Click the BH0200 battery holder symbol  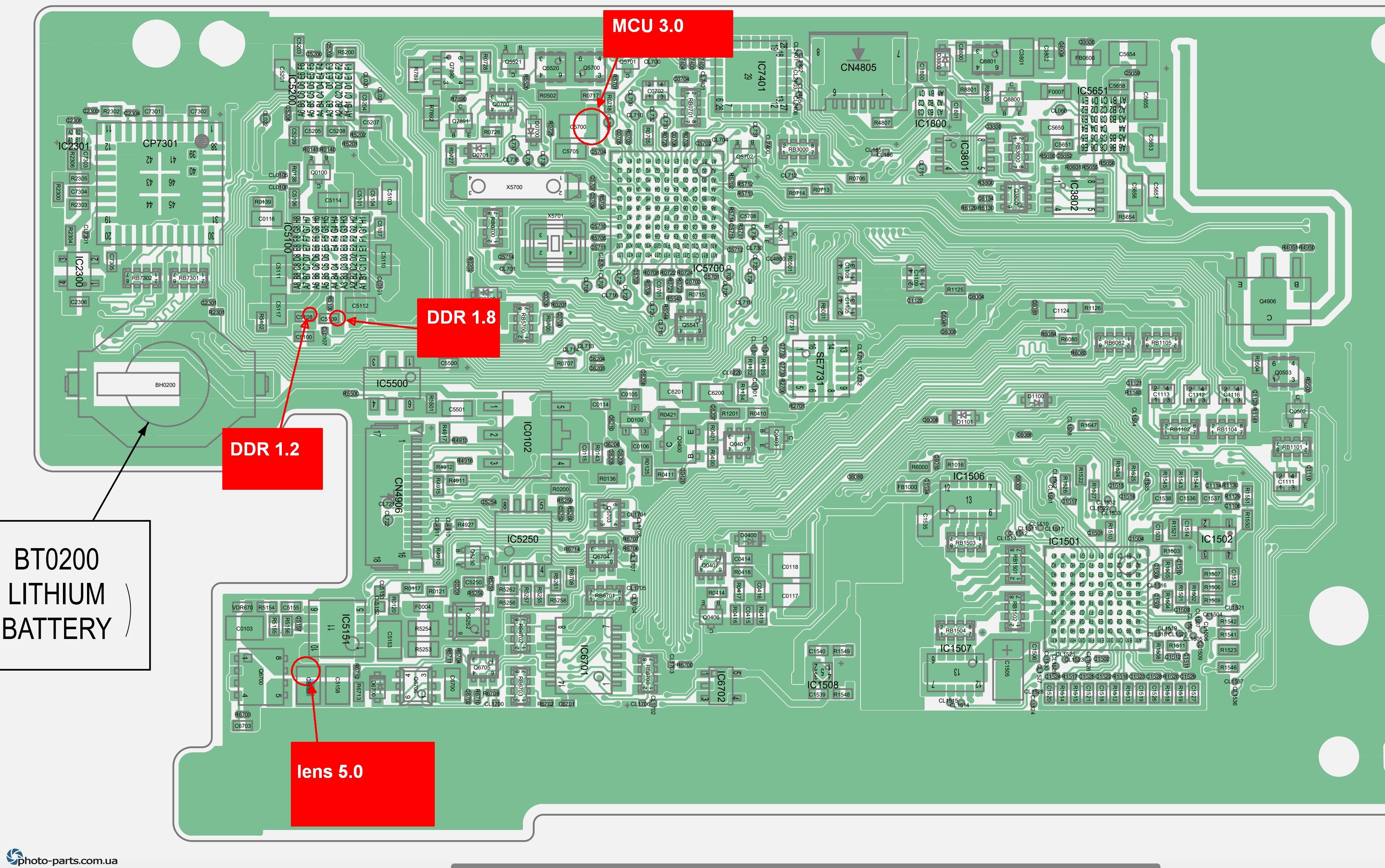pos(165,385)
